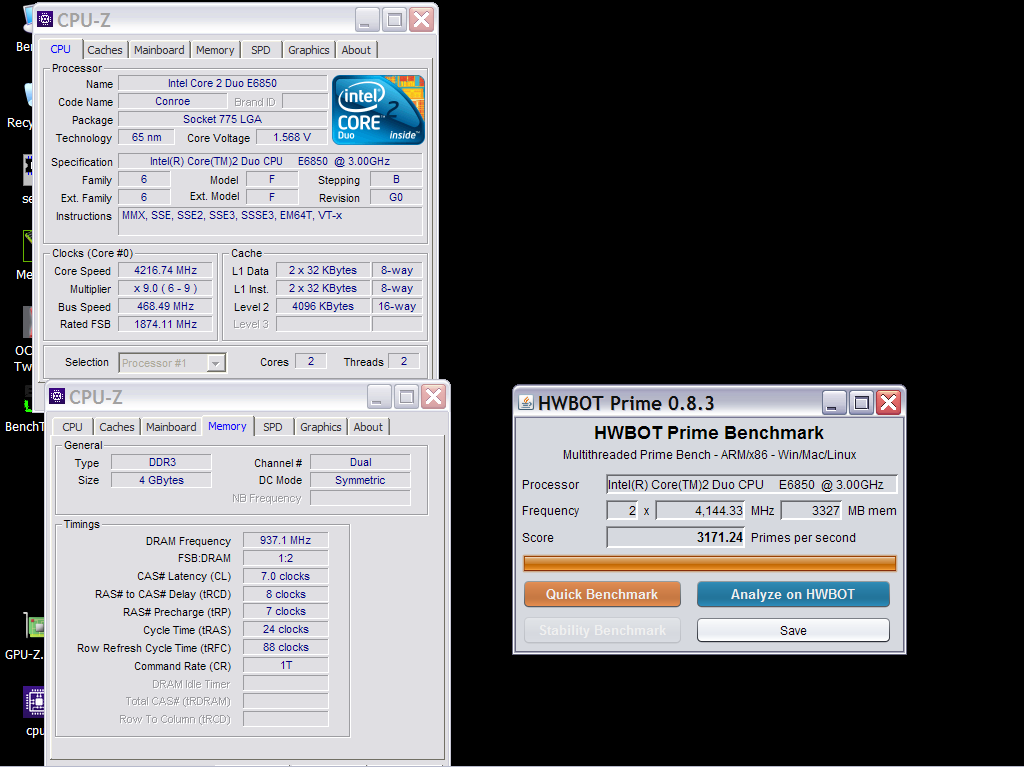Click the Name field Intel Core 2 Duo E6850
This screenshot has width=1024, height=768.
click(x=223, y=83)
